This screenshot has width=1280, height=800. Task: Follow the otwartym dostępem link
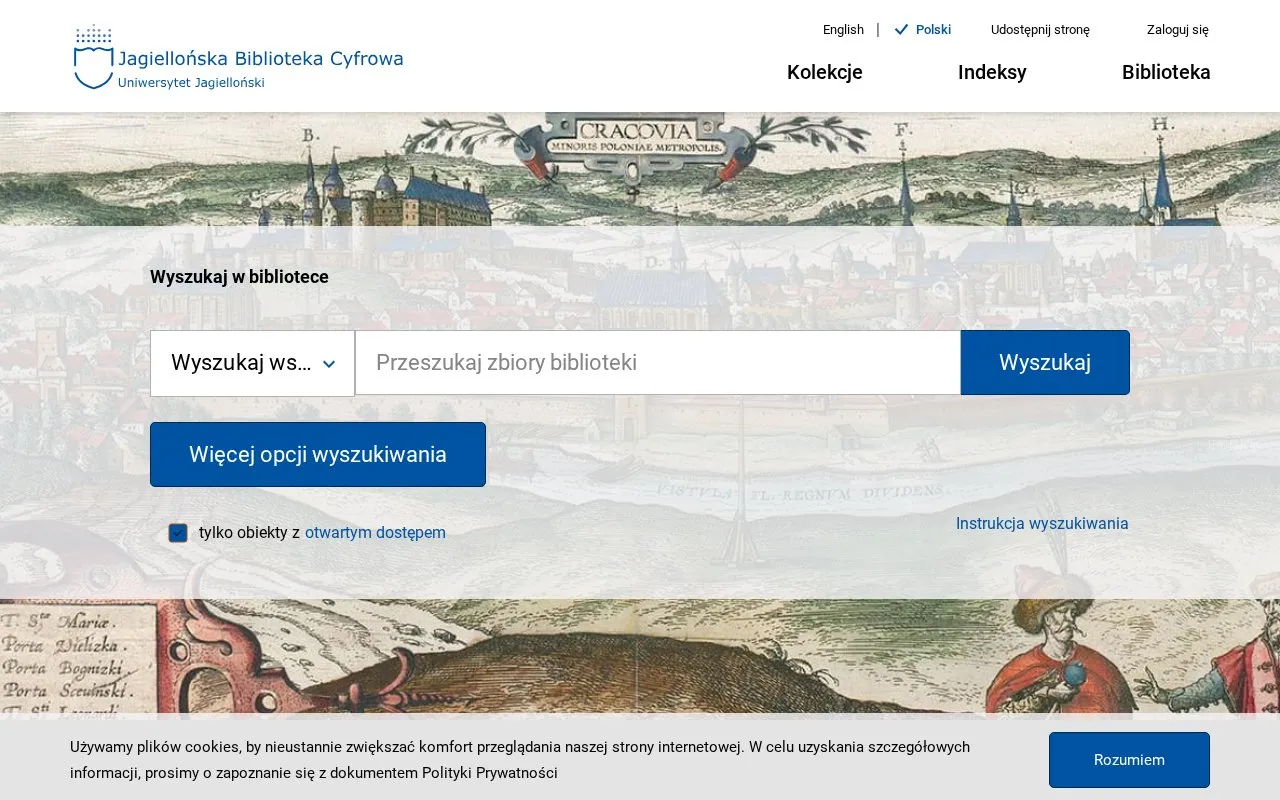coord(375,533)
